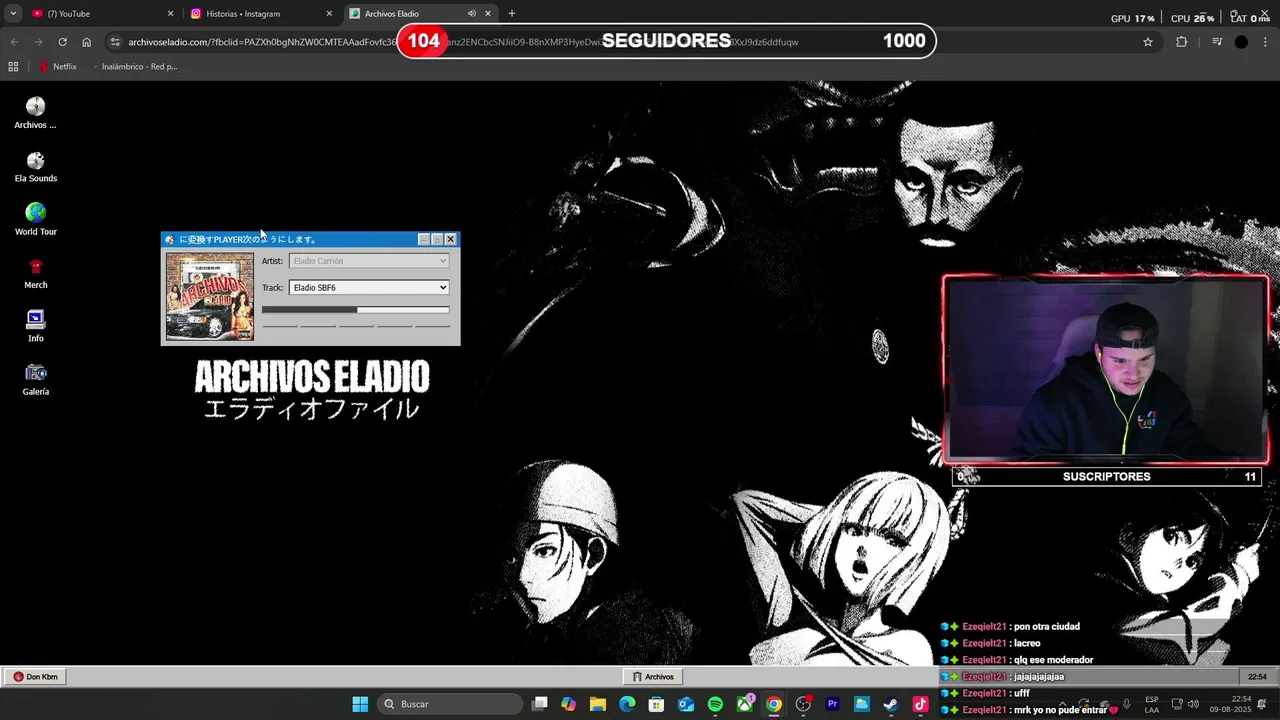Minimize the player window
Viewport: 1280px width, 720px height.
click(x=424, y=239)
